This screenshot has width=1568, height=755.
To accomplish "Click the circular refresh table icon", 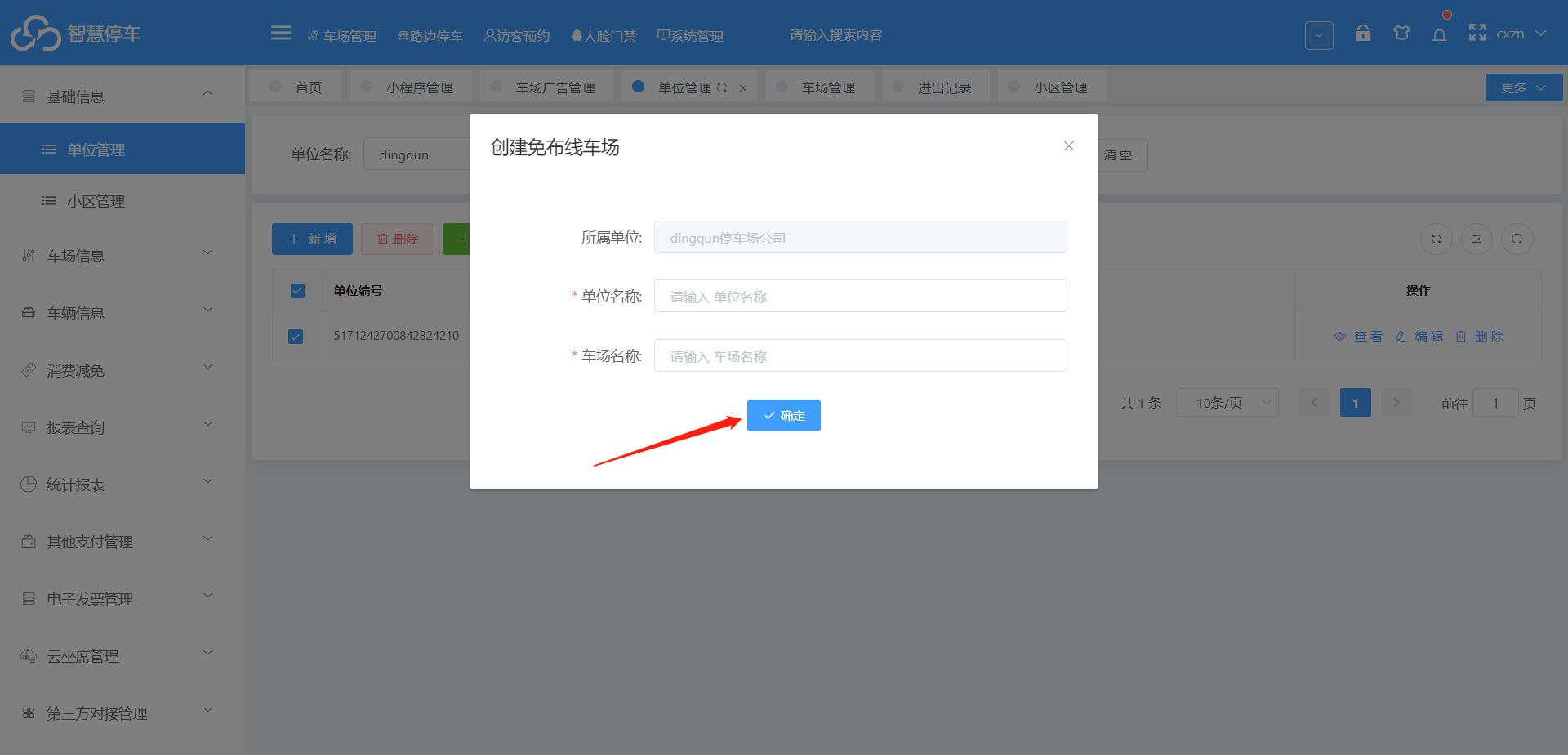I will pyautogui.click(x=1437, y=239).
